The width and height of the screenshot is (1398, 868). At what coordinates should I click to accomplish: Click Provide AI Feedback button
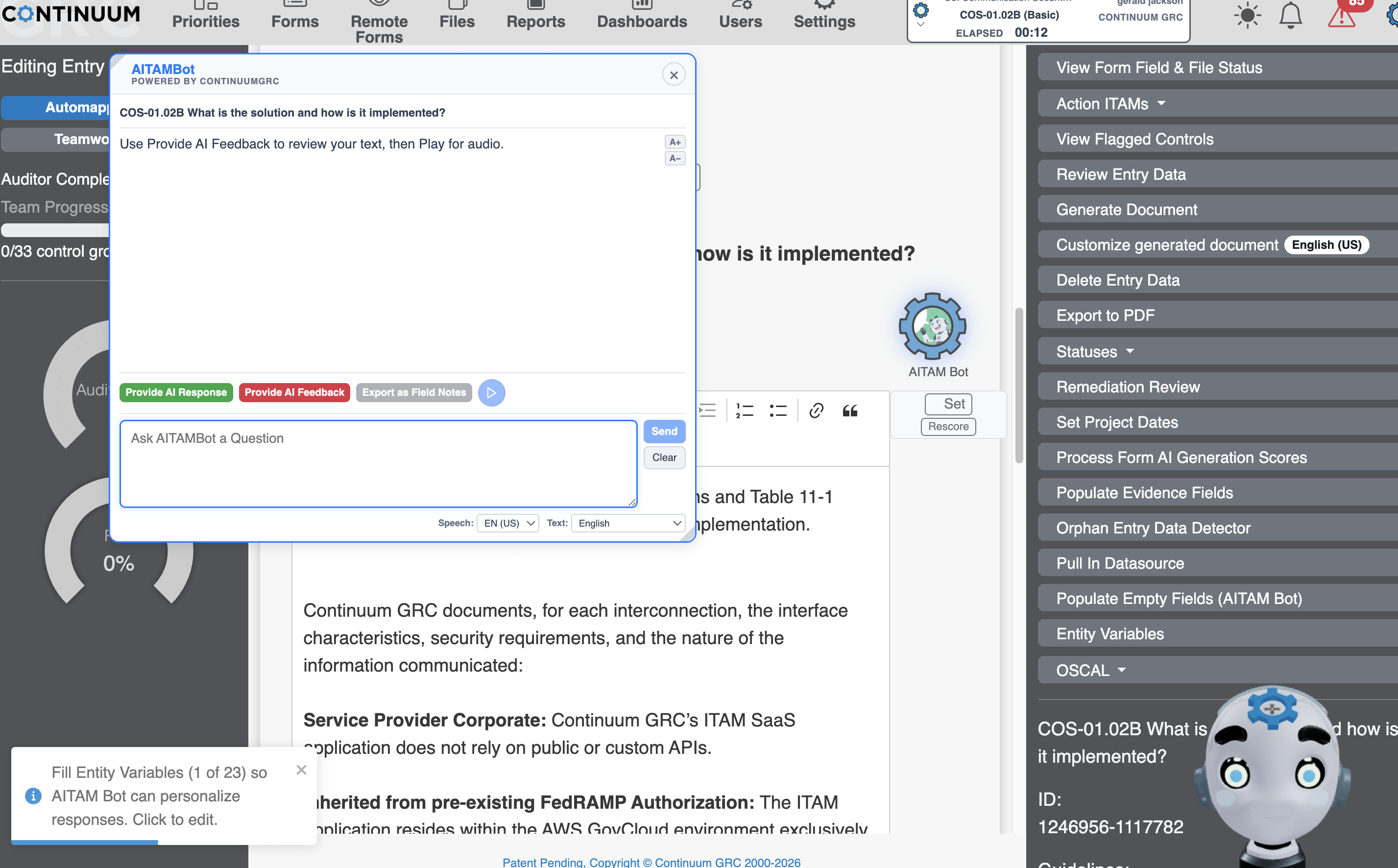point(294,393)
